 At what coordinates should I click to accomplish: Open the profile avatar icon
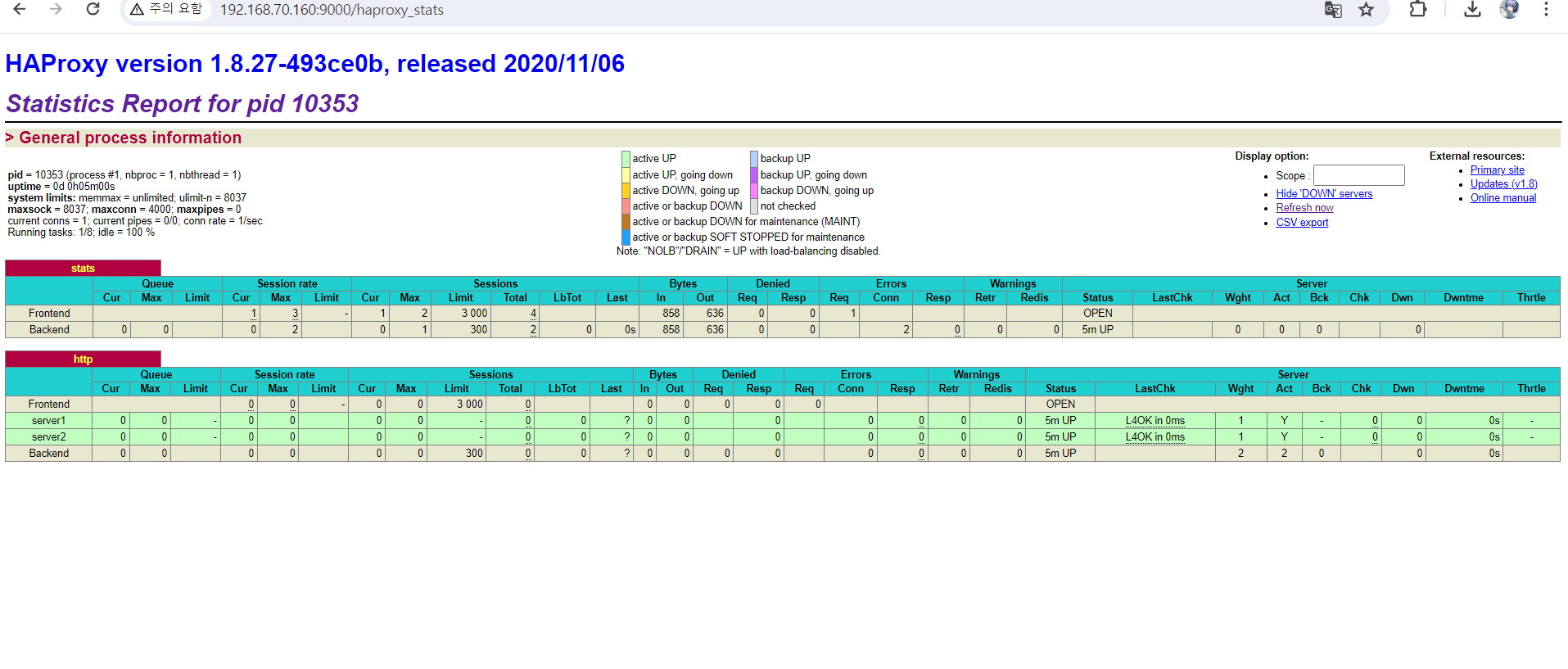coord(1509,10)
